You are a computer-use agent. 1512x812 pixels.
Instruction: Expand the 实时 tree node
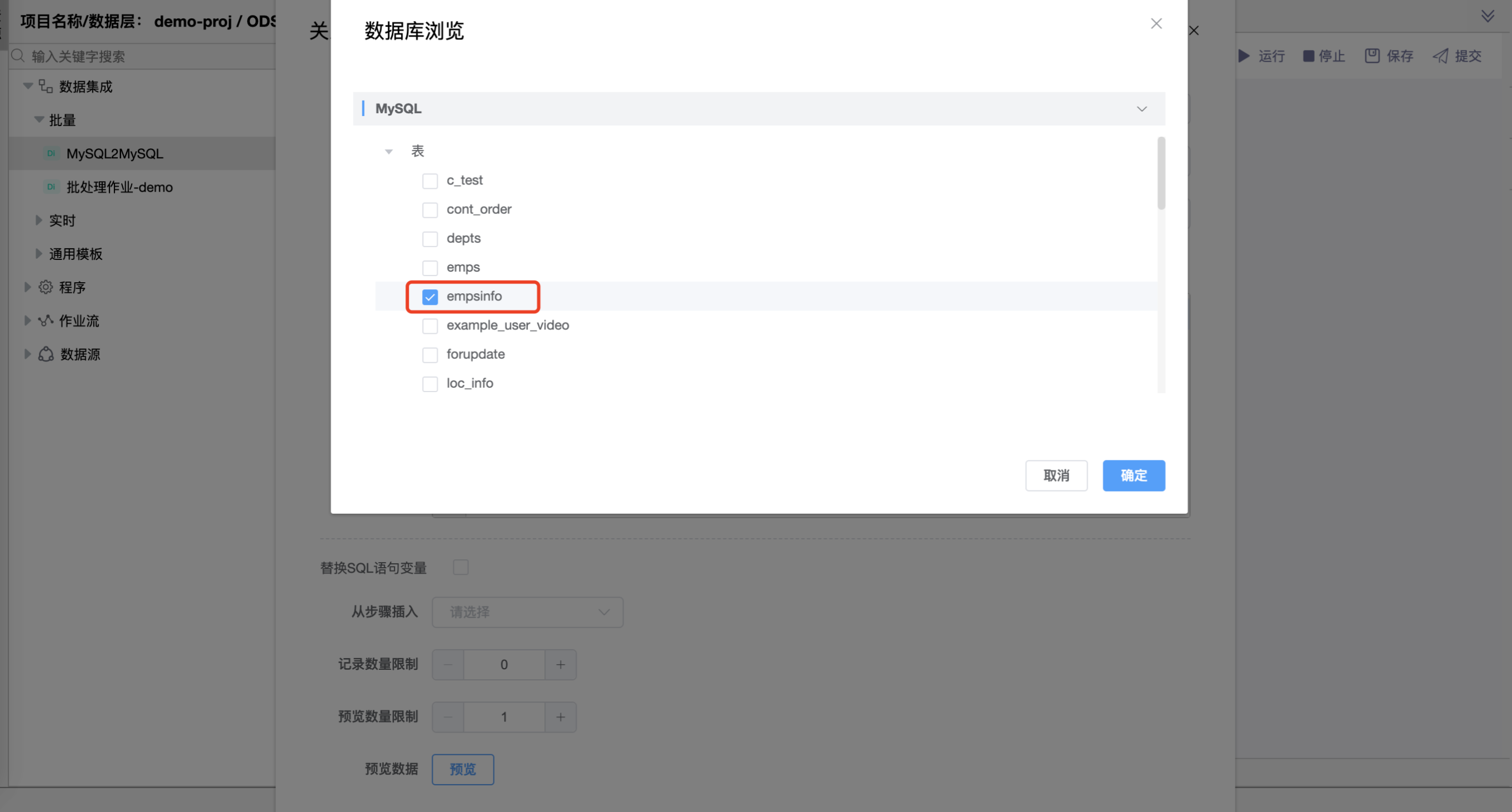coord(39,220)
